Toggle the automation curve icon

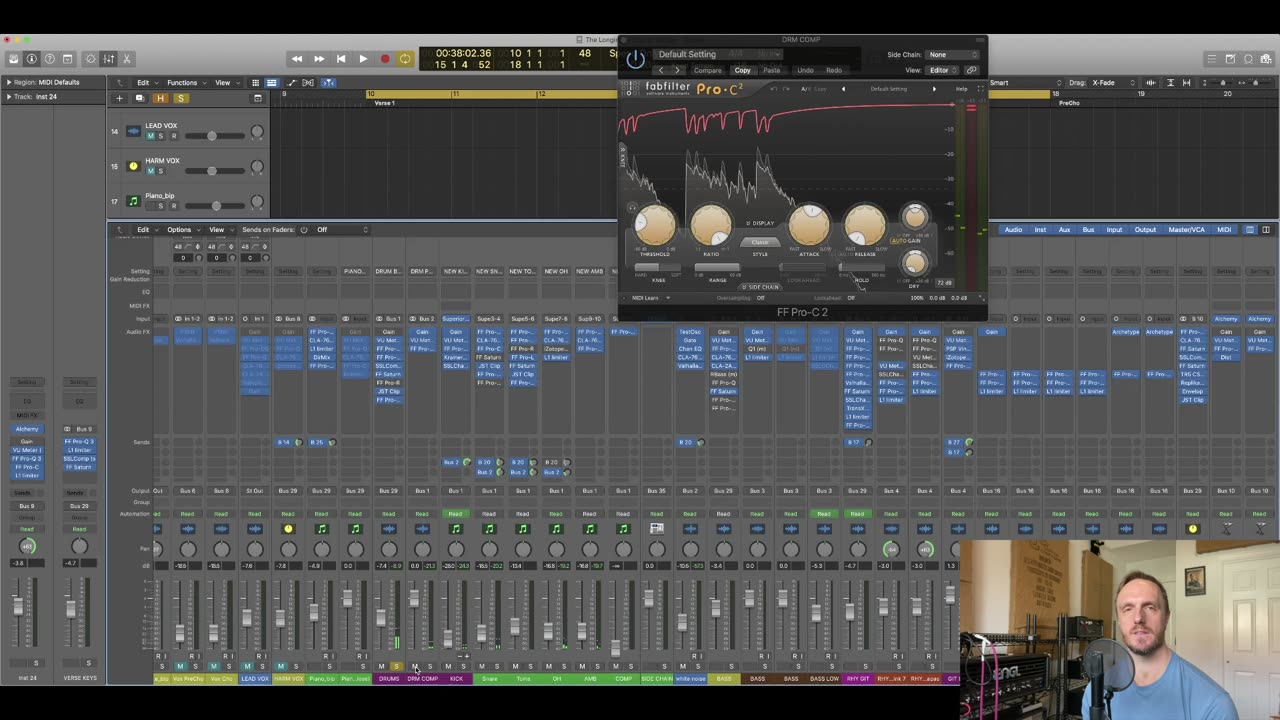pos(292,83)
